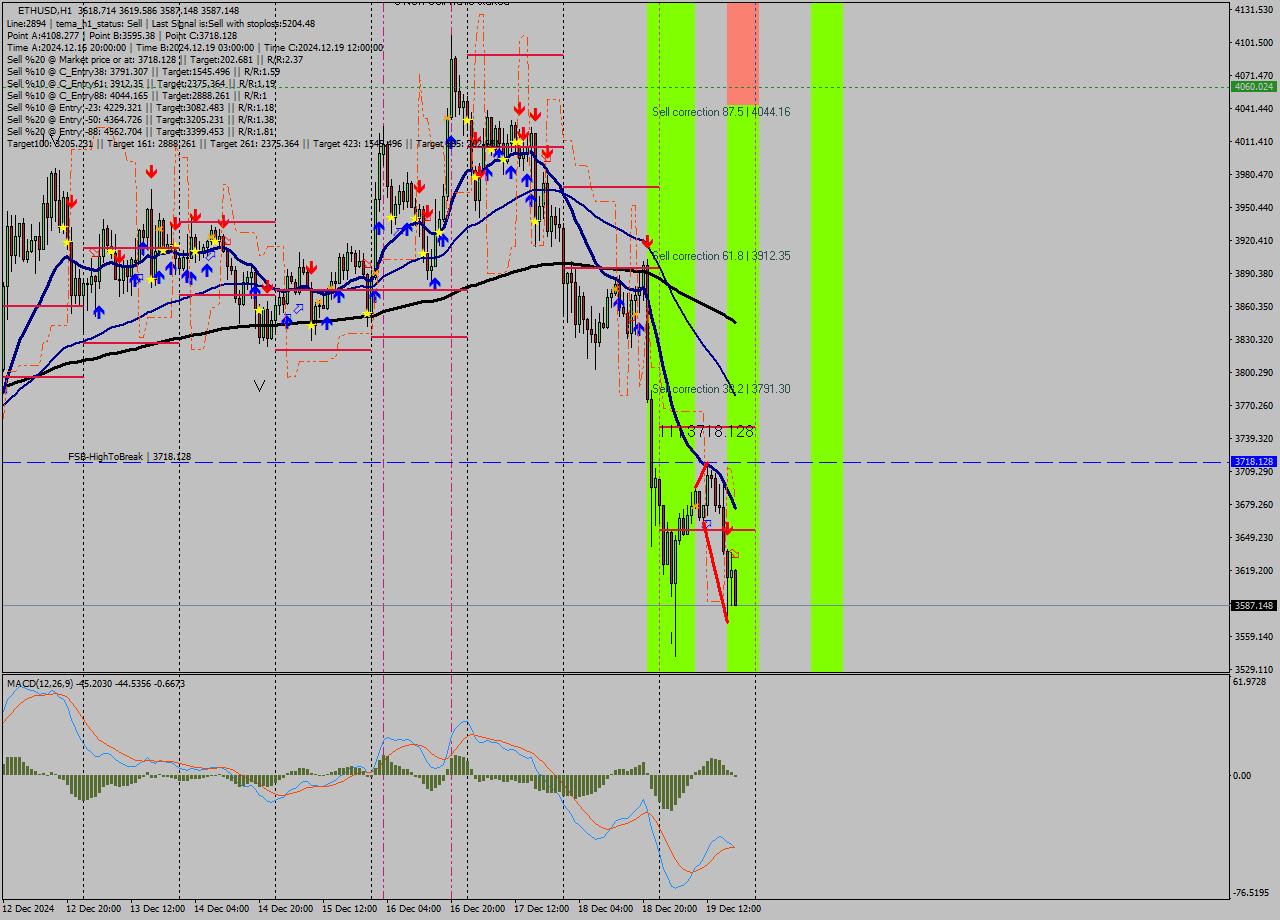Click the MACD scale value -76.5195
This screenshot has height=920, width=1280.
coord(1253,892)
